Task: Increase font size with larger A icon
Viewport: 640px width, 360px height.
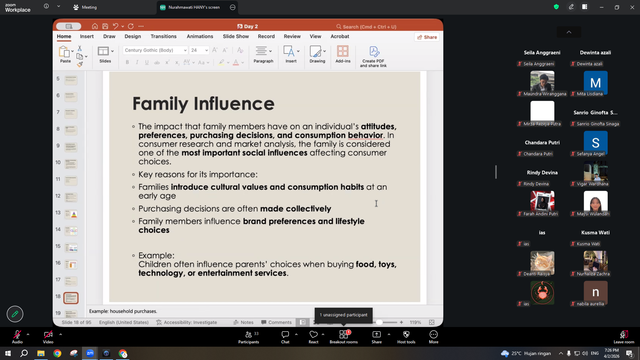Action: (215, 50)
